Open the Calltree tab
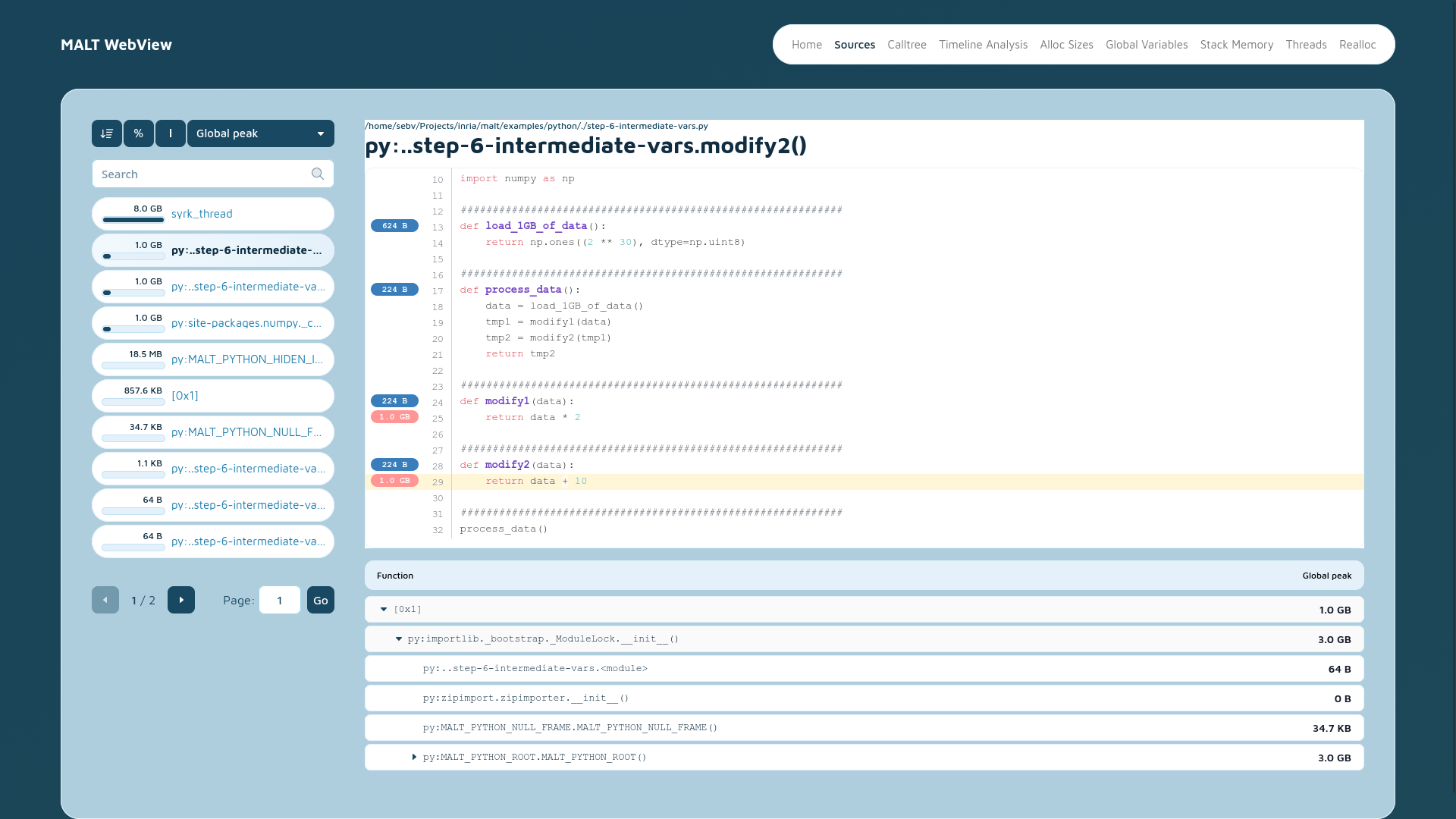 click(x=907, y=45)
